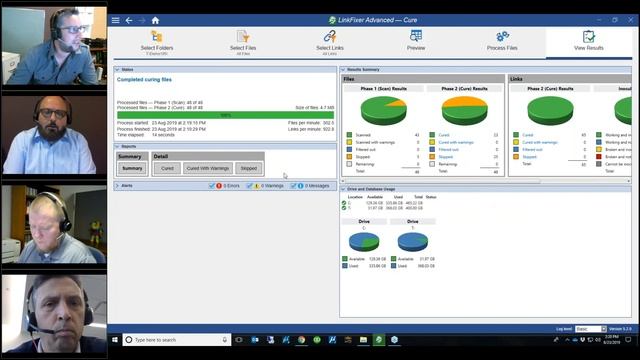Open the LinkFixer hamburger menu
640x360 pixels.
(116, 20)
